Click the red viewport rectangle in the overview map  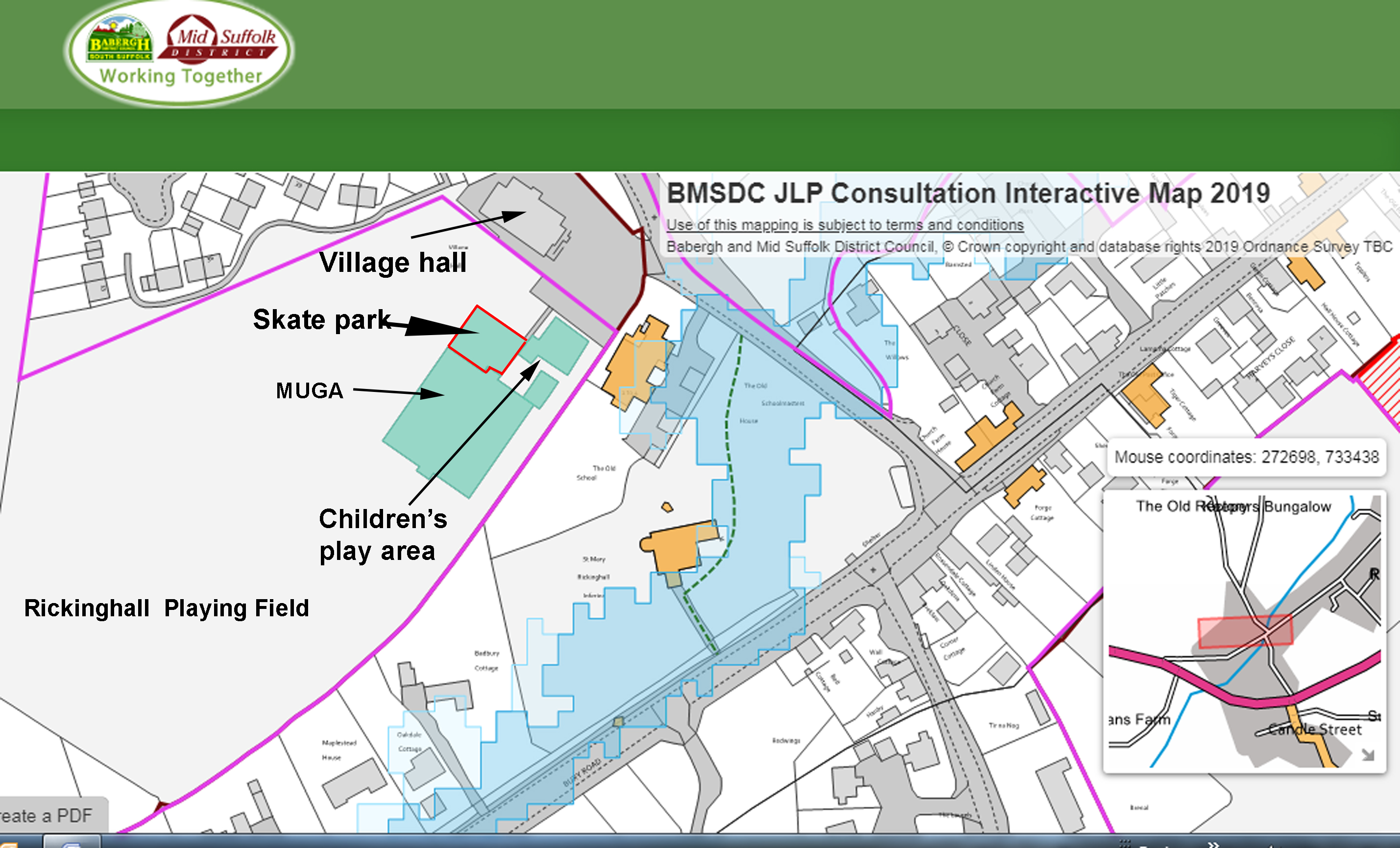click(1245, 631)
